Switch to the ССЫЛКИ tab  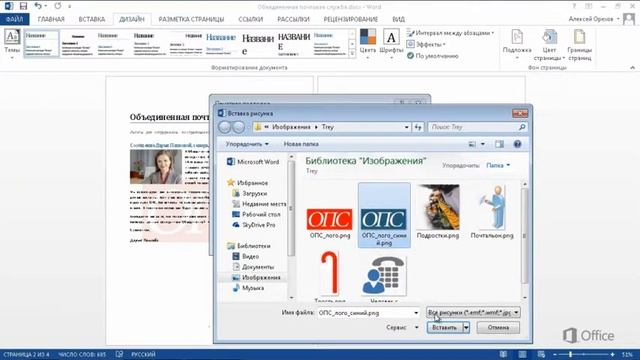click(x=251, y=19)
